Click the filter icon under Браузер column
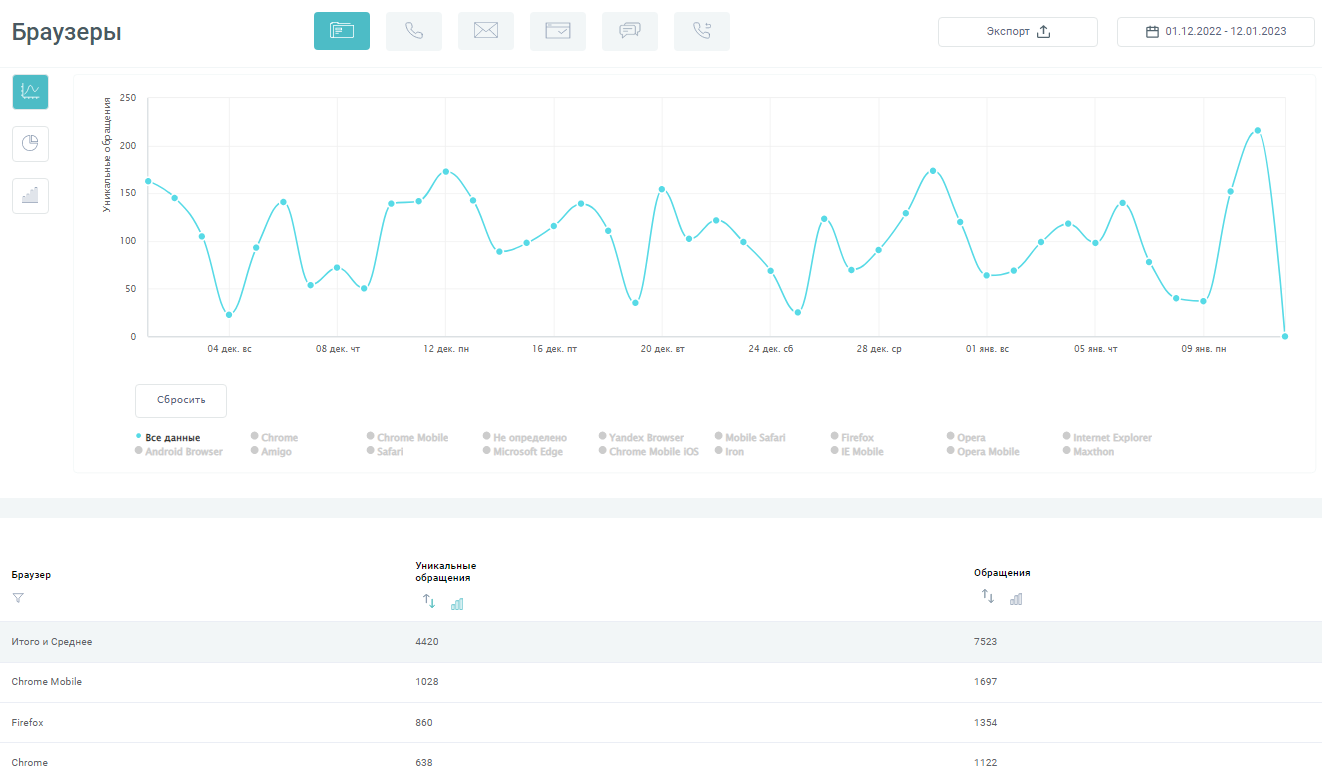Screen dimensions: 1322x777 (x=18, y=598)
